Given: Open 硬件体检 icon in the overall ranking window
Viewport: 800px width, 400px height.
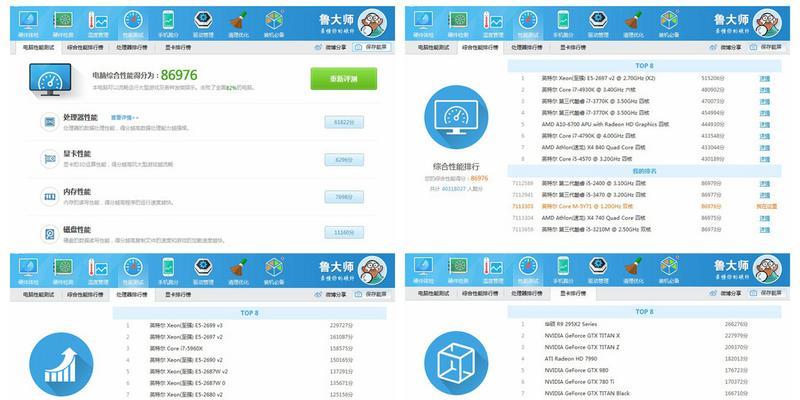Looking at the screenshot, I should click(423, 24).
